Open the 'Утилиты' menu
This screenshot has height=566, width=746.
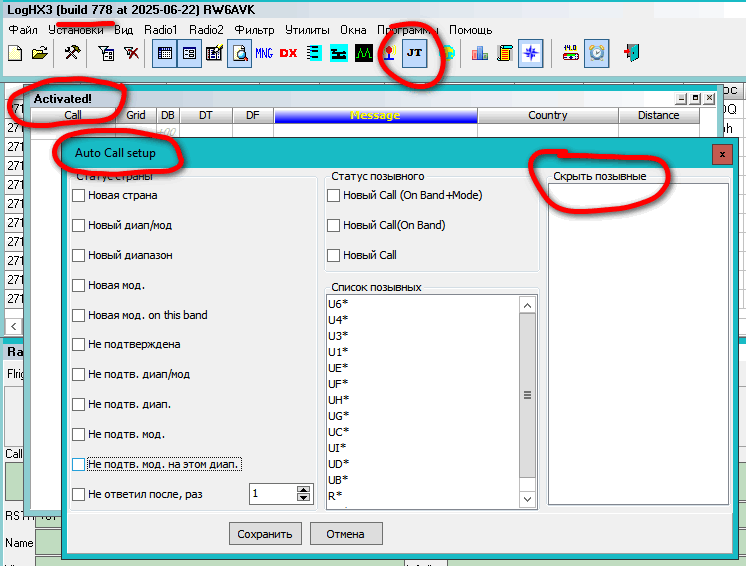(x=307, y=30)
